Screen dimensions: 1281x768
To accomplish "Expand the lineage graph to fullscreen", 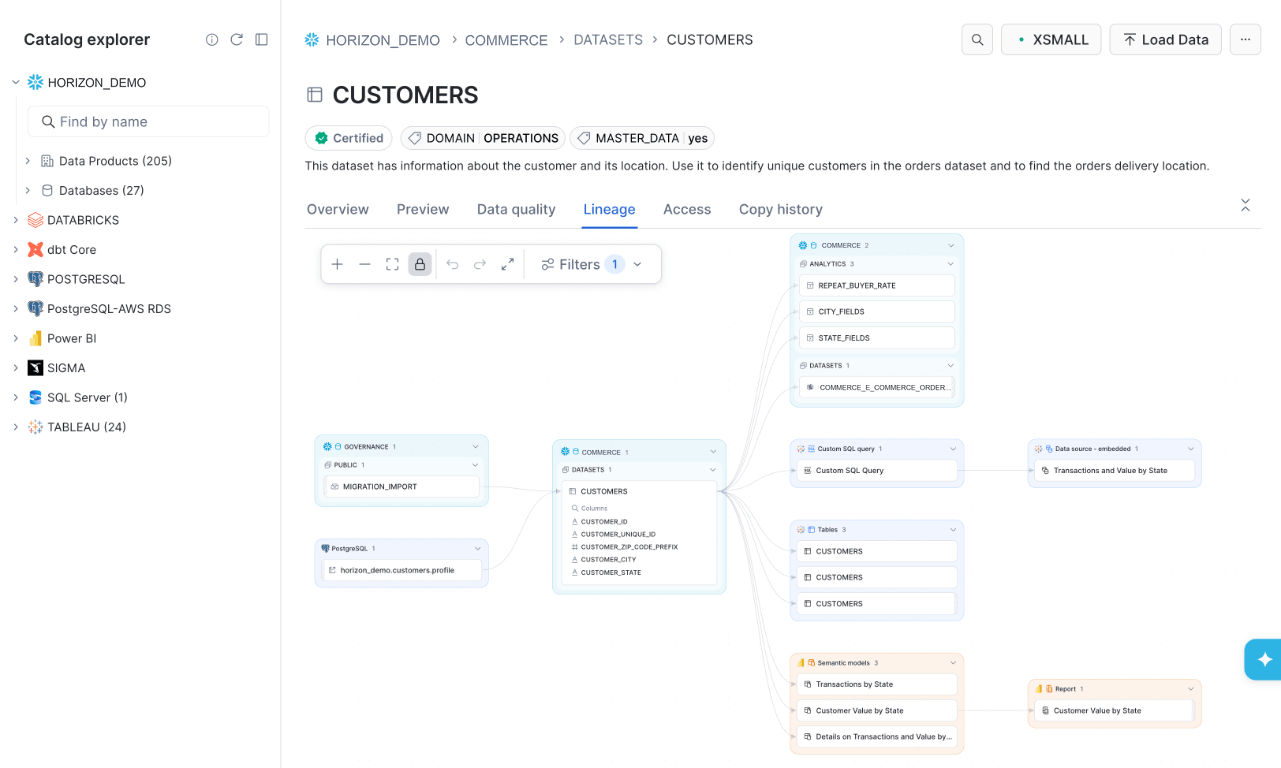I will pos(508,264).
